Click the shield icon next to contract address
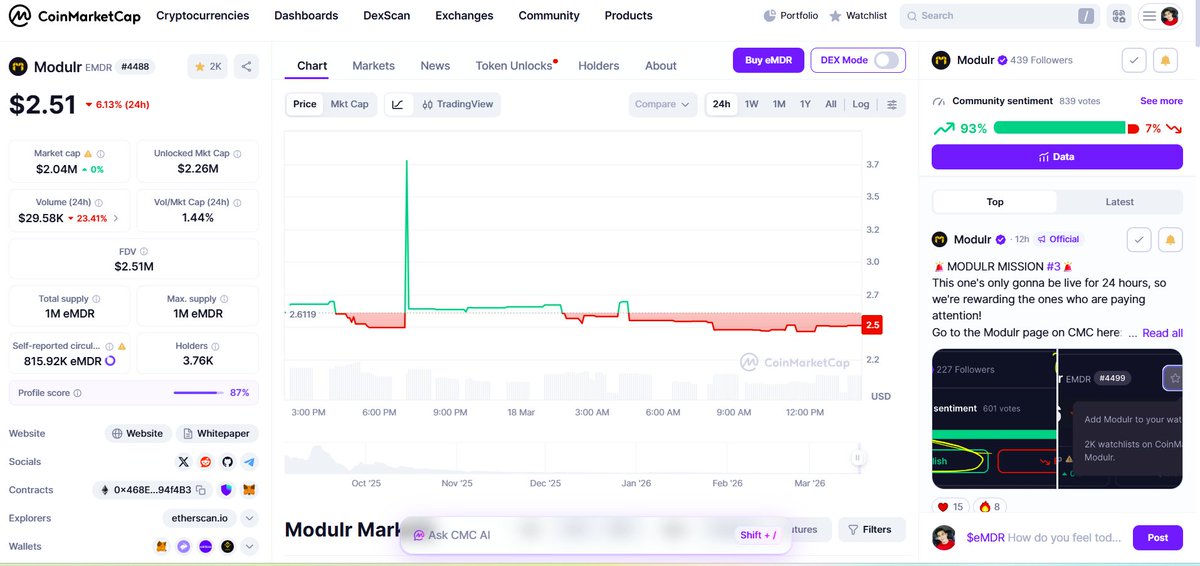1200x566 pixels. pos(226,490)
